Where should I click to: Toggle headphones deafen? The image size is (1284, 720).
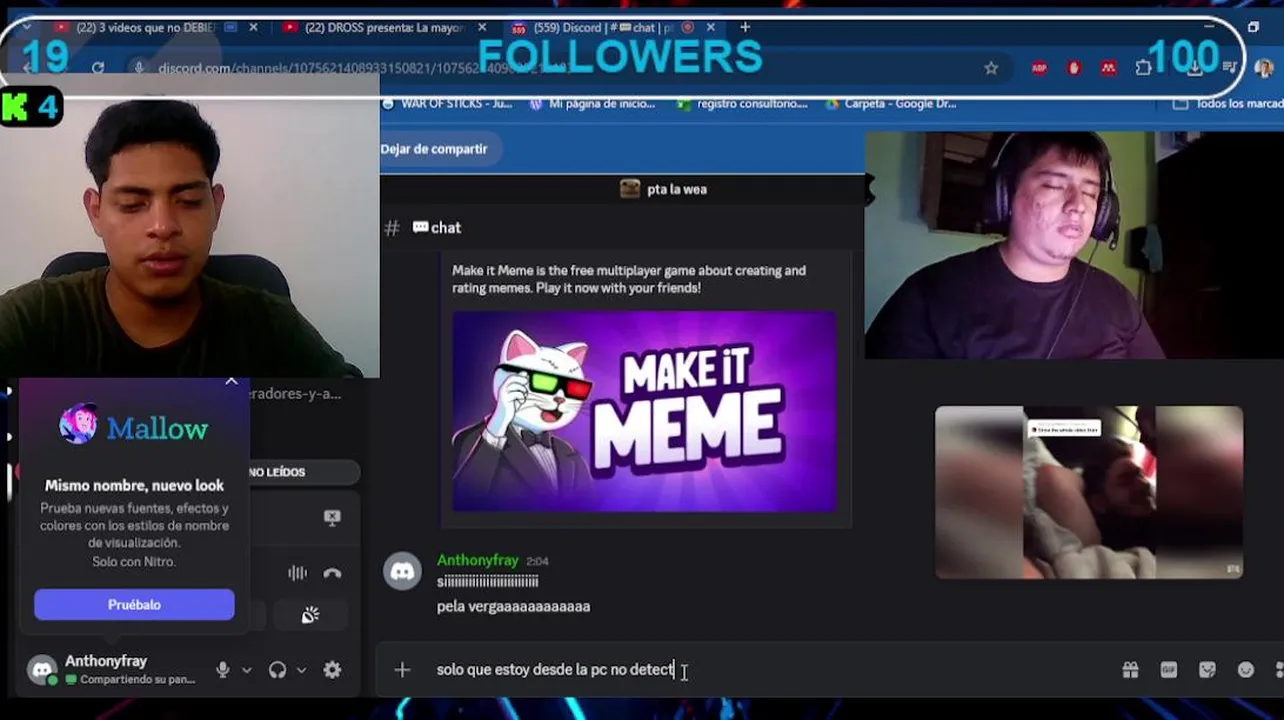click(x=278, y=670)
